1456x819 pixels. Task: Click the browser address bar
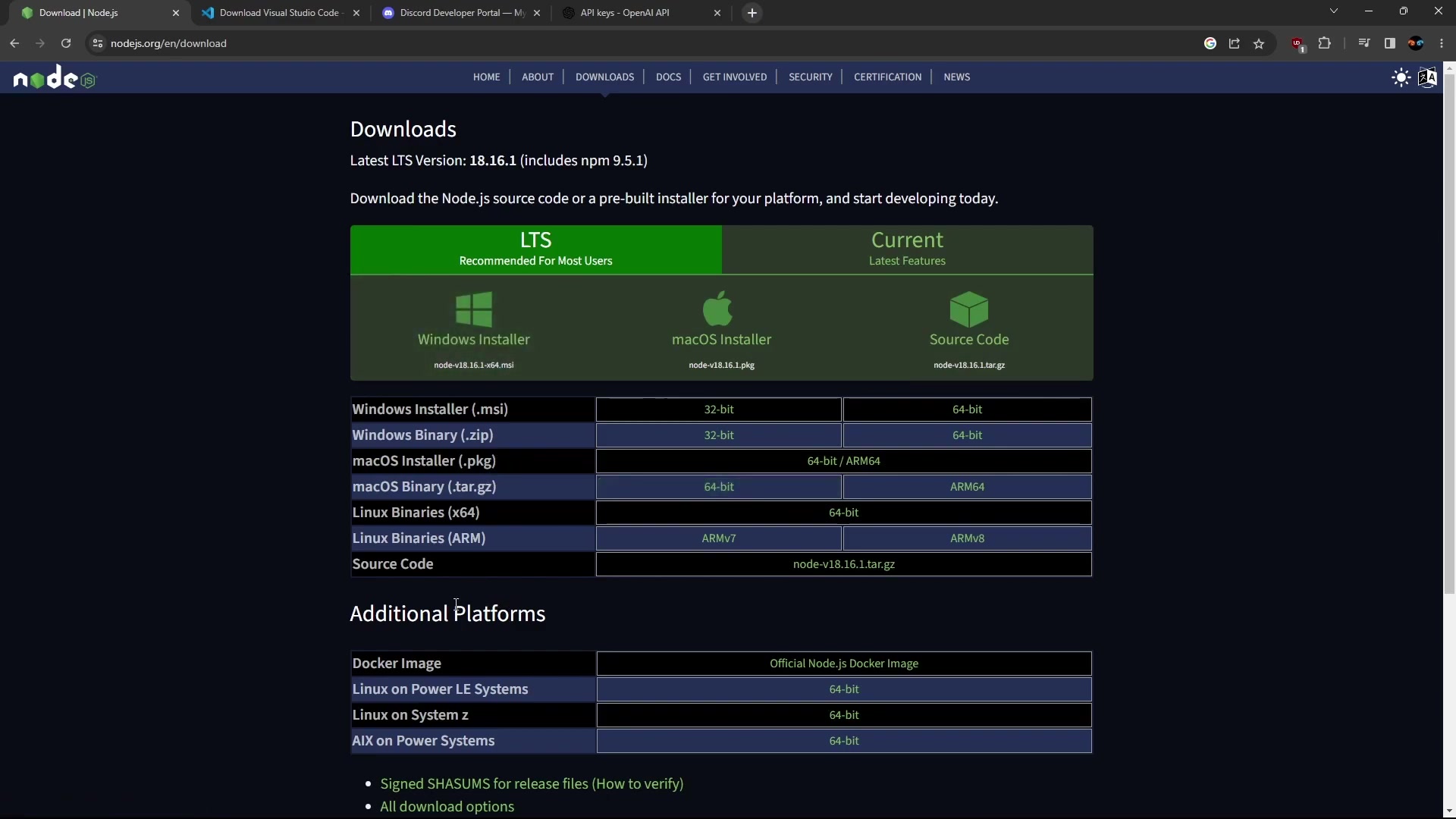point(303,43)
